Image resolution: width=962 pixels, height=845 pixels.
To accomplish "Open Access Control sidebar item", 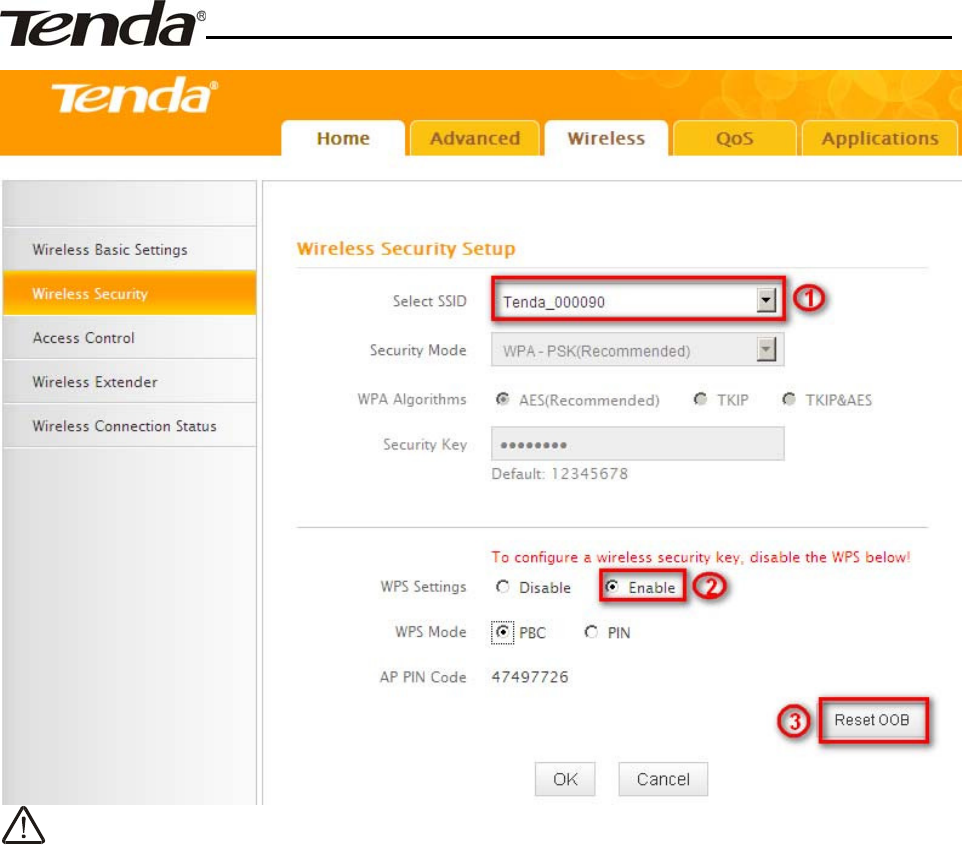I will 129,338.
